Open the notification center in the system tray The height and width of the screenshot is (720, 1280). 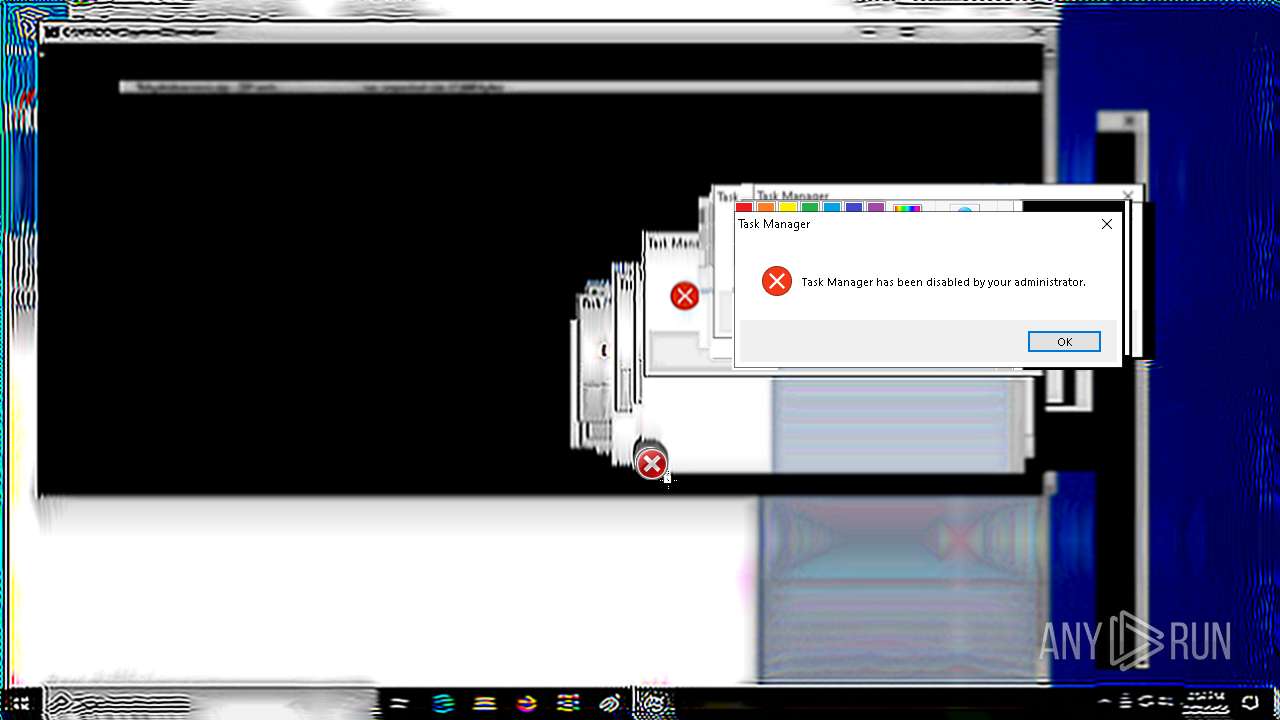pos(1250,703)
